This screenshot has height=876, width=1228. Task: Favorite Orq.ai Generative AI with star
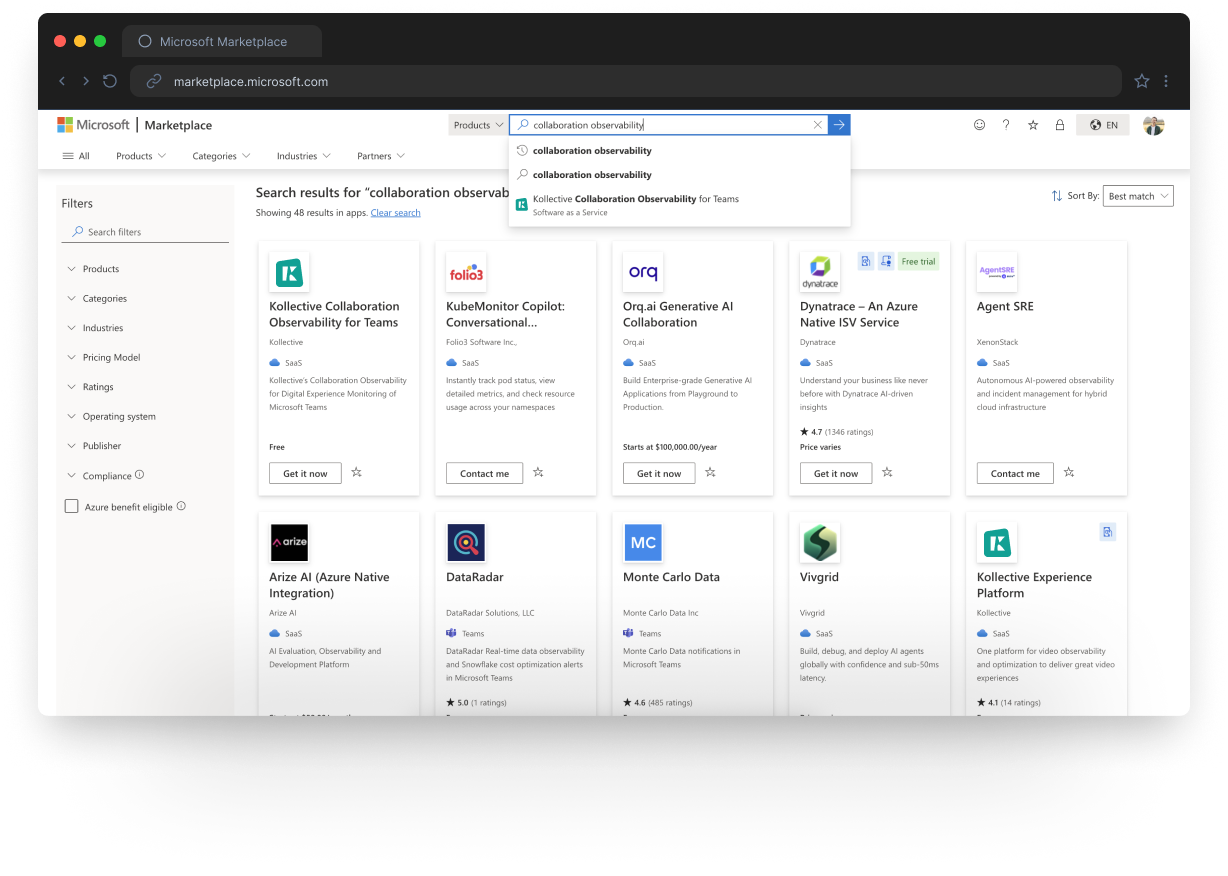(x=710, y=472)
